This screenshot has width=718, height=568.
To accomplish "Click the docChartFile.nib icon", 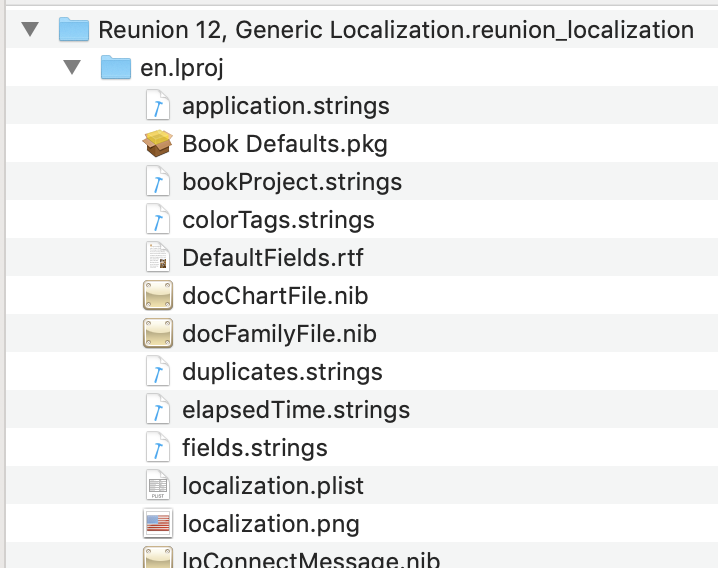I will (158, 295).
